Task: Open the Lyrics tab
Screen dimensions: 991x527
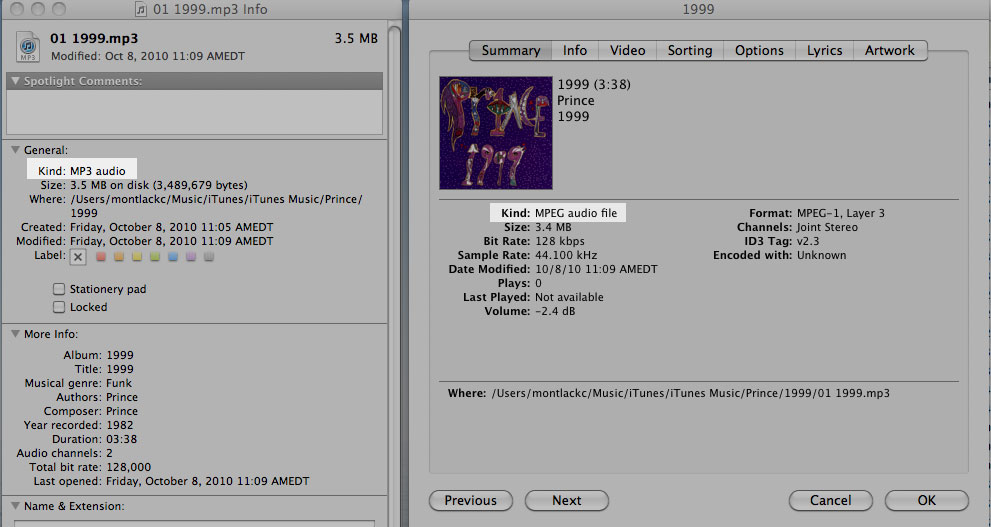Action: pyautogui.click(x=824, y=51)
